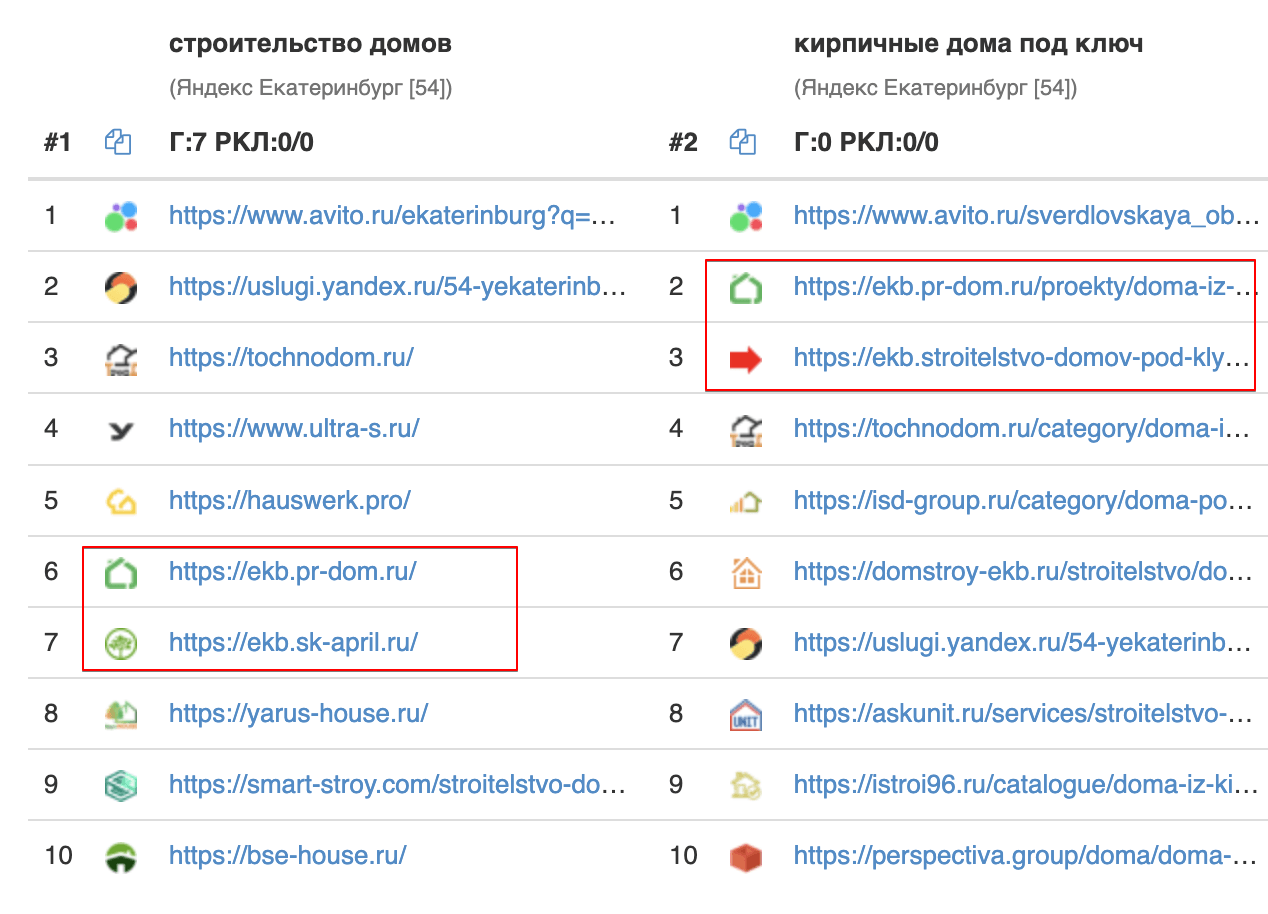Screen dimensions: 1268x914
Task: Open the domstroy-ekb.ru stroitelstvo link
Action: pos(1022,571)
